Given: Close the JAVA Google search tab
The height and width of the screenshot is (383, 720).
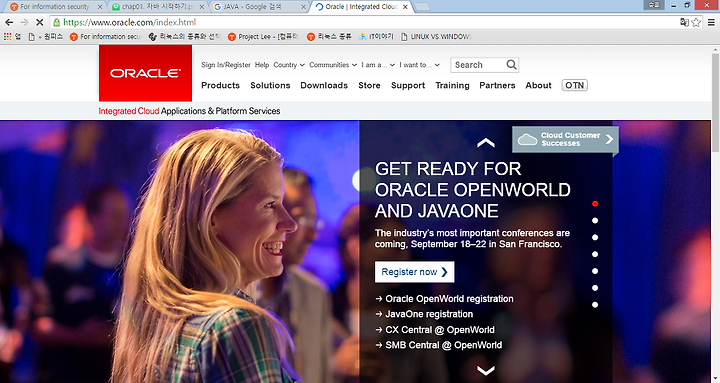Looking at the screenshot, I should pos(303,7).
